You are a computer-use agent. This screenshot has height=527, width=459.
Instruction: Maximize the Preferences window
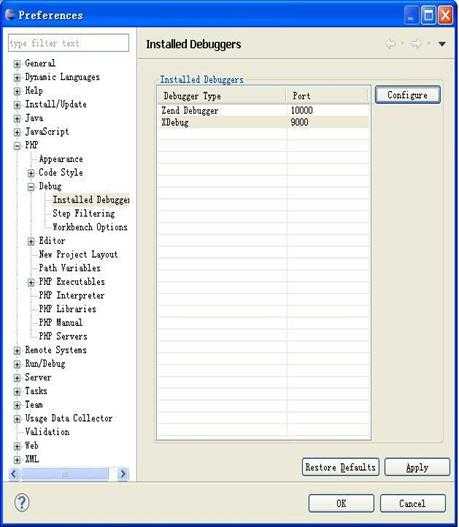click(428, 15)
